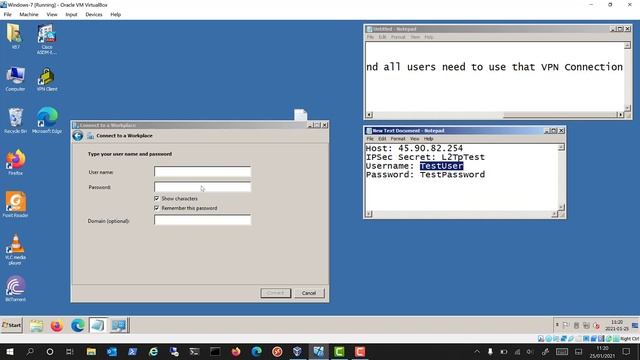Open VirtualBox Machine menu
640x360 pixels.
[x=29, y=14]
